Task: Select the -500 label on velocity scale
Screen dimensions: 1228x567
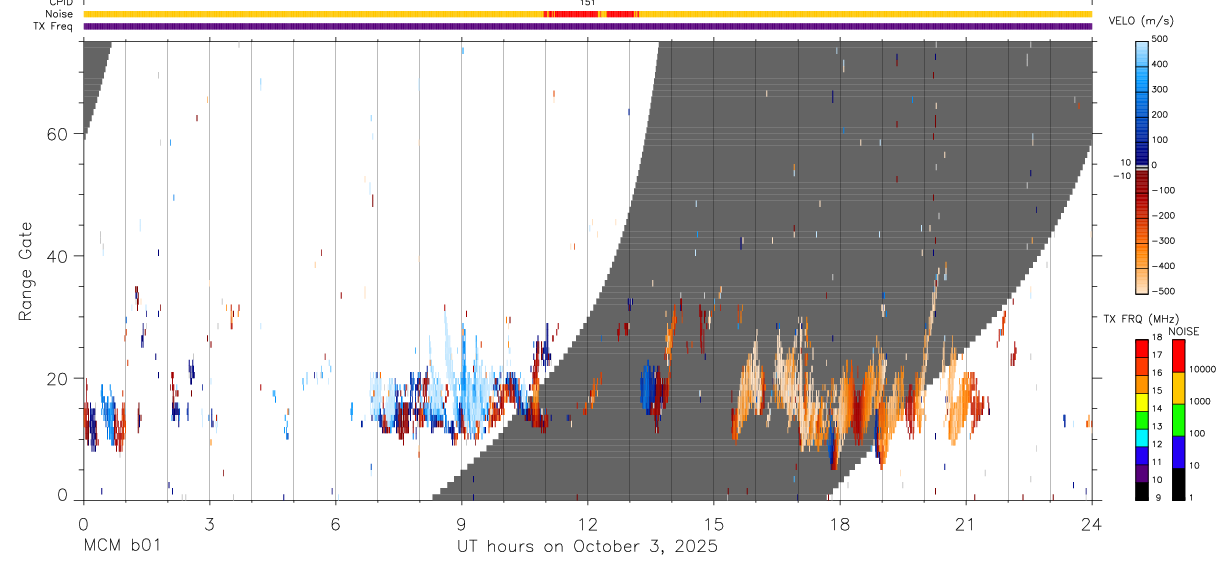Action: coord(1165,292)
